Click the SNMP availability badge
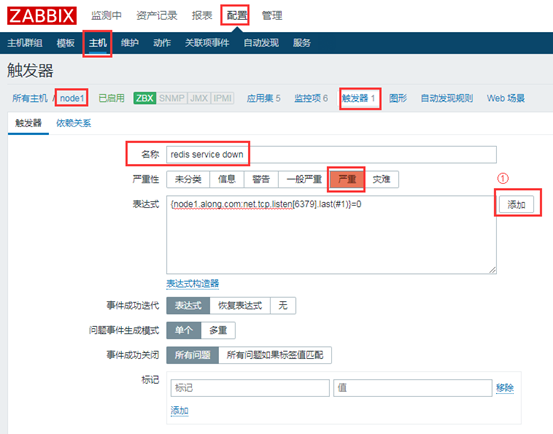The image size is (553, 434). [172, 98]
